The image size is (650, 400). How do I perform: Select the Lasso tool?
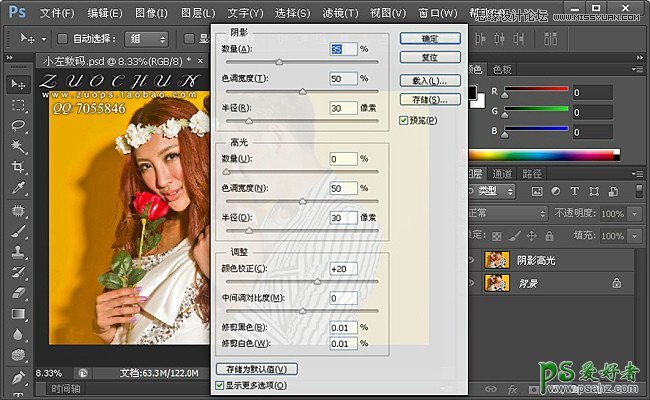point(17,126)
